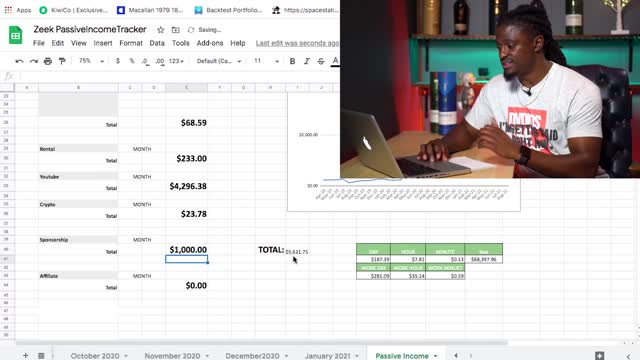Star the Zeek PassiveIncomeTracker document
The image size is (640, 360).
160,30
